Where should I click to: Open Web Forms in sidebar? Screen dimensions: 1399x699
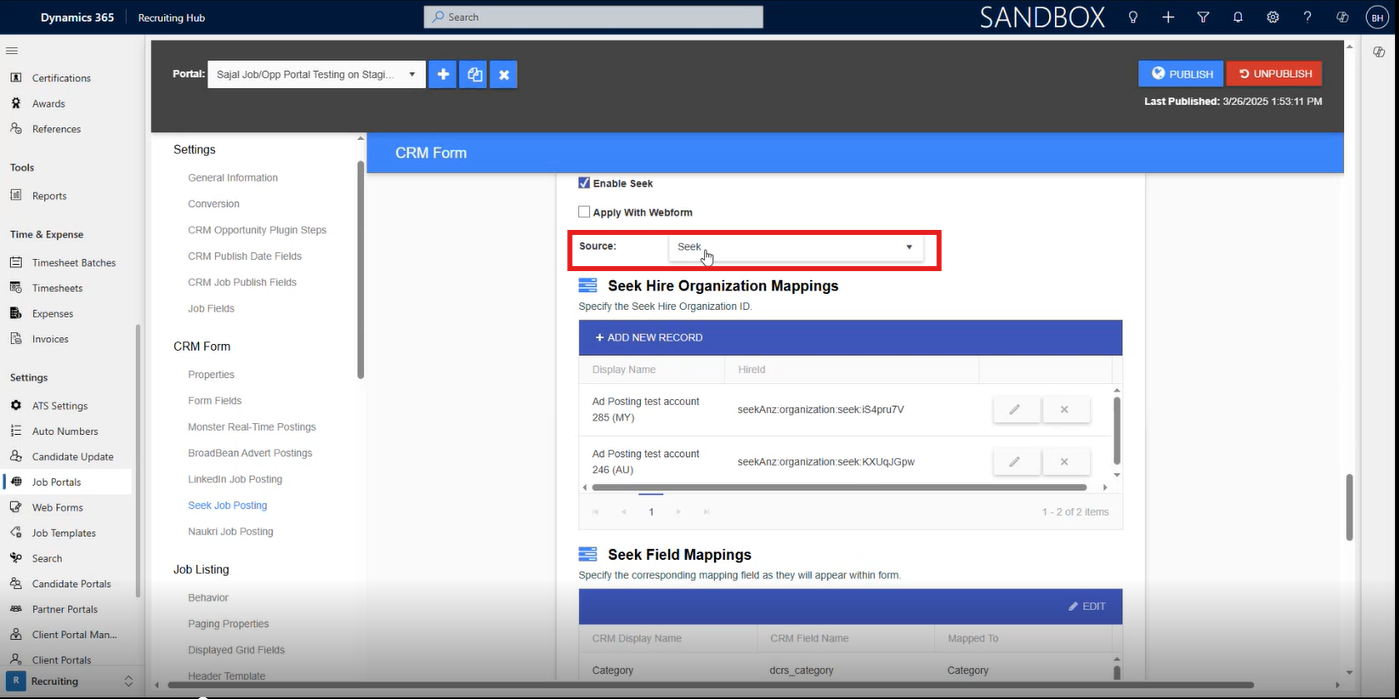click(x=57, y=507)
